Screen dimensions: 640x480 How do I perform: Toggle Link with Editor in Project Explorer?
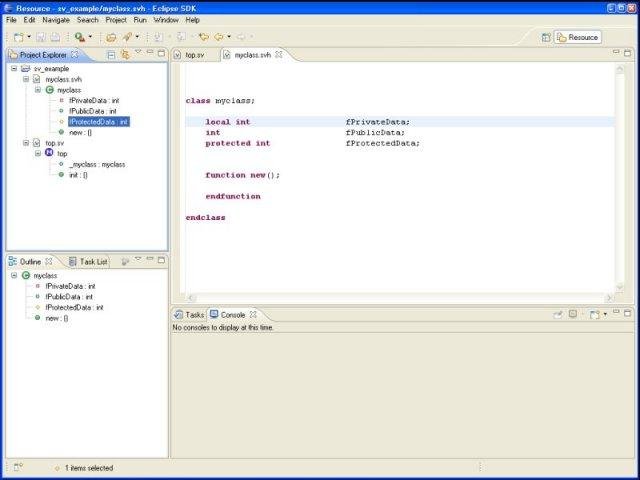tap(125, 55)
